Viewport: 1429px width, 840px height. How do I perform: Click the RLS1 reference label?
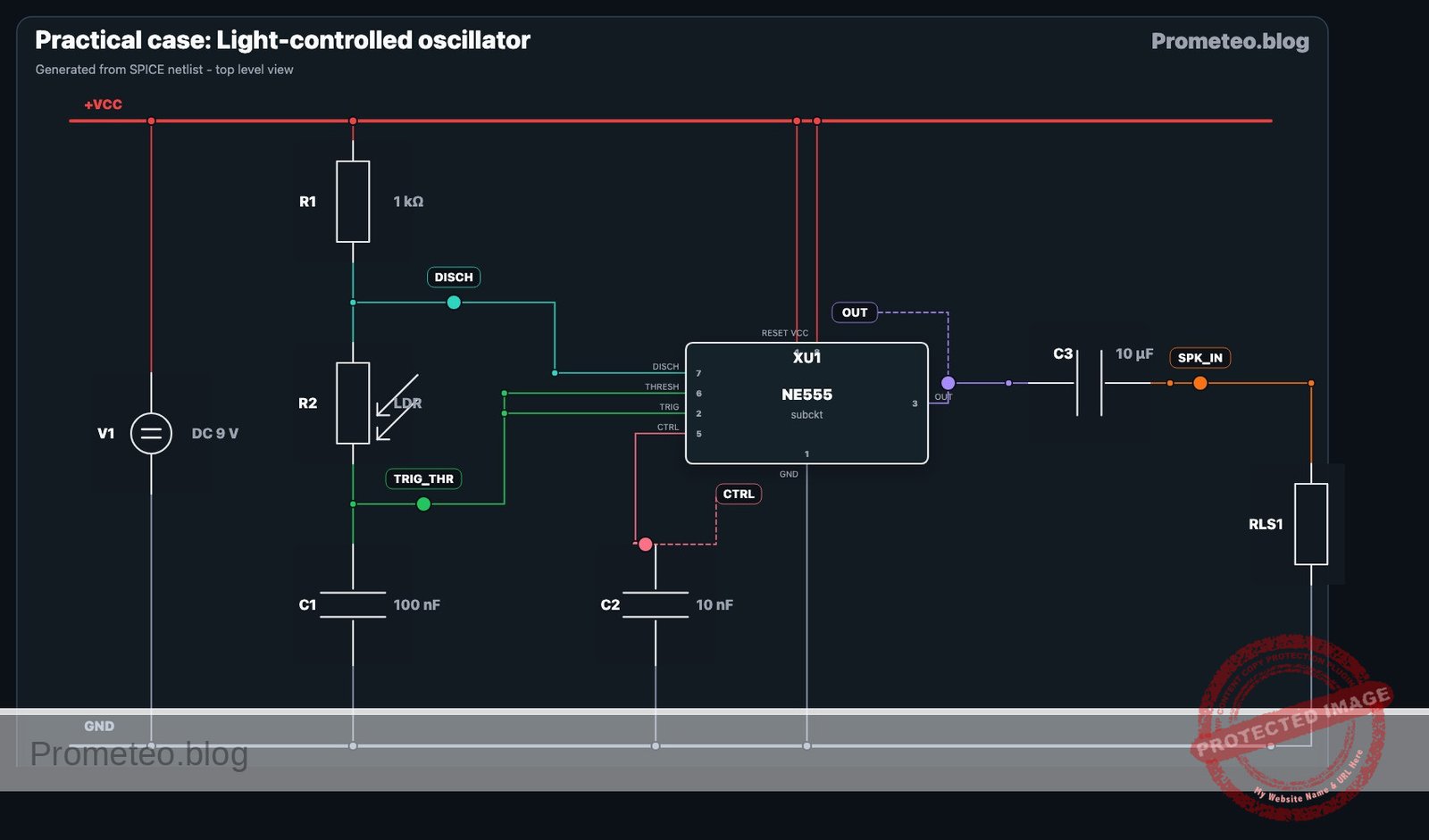pos(1266,525)
